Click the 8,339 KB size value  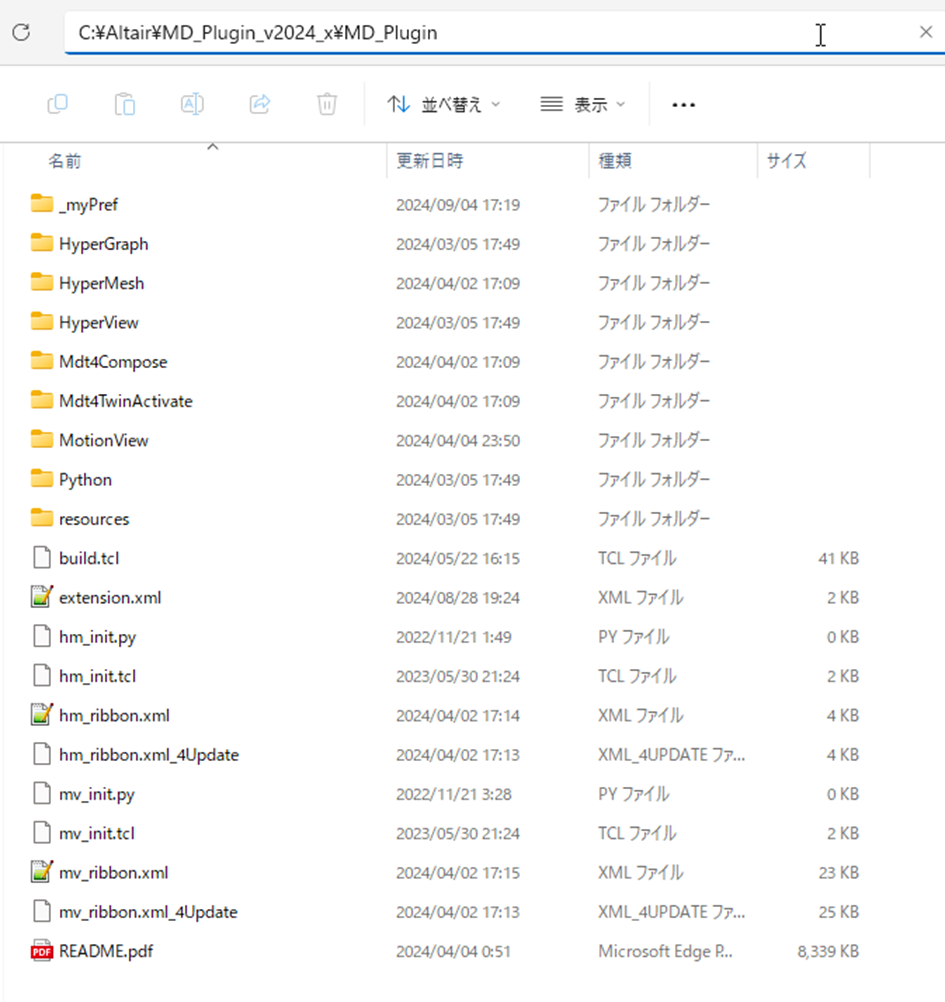tap(828, 952)
